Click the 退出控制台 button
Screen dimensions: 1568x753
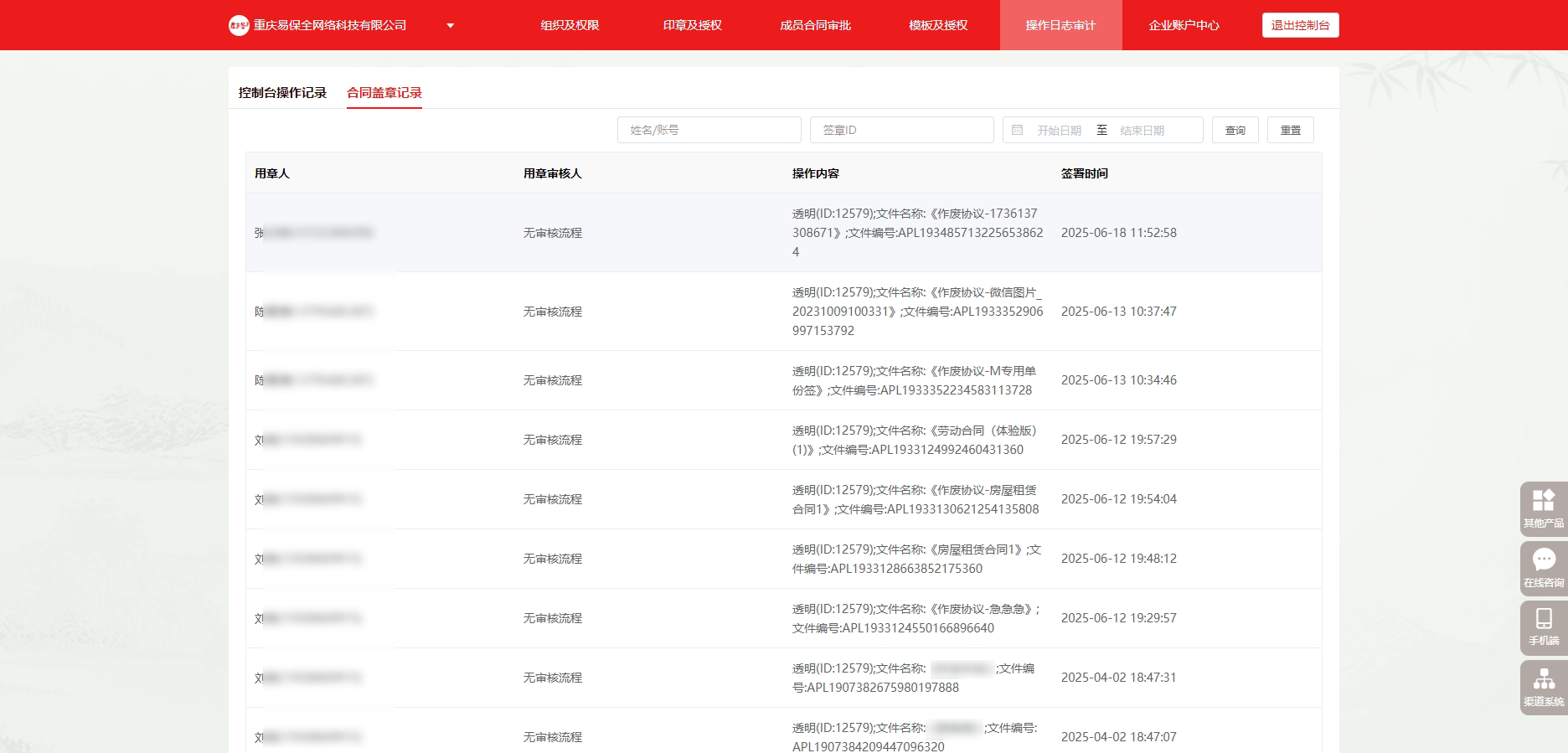point(1300,25)
